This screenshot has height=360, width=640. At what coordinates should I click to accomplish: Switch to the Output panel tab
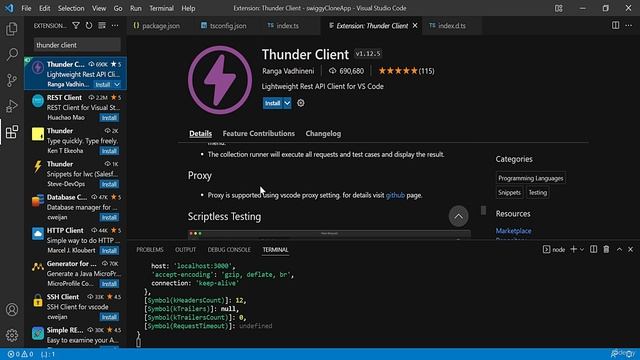click(x=185, y=249)
